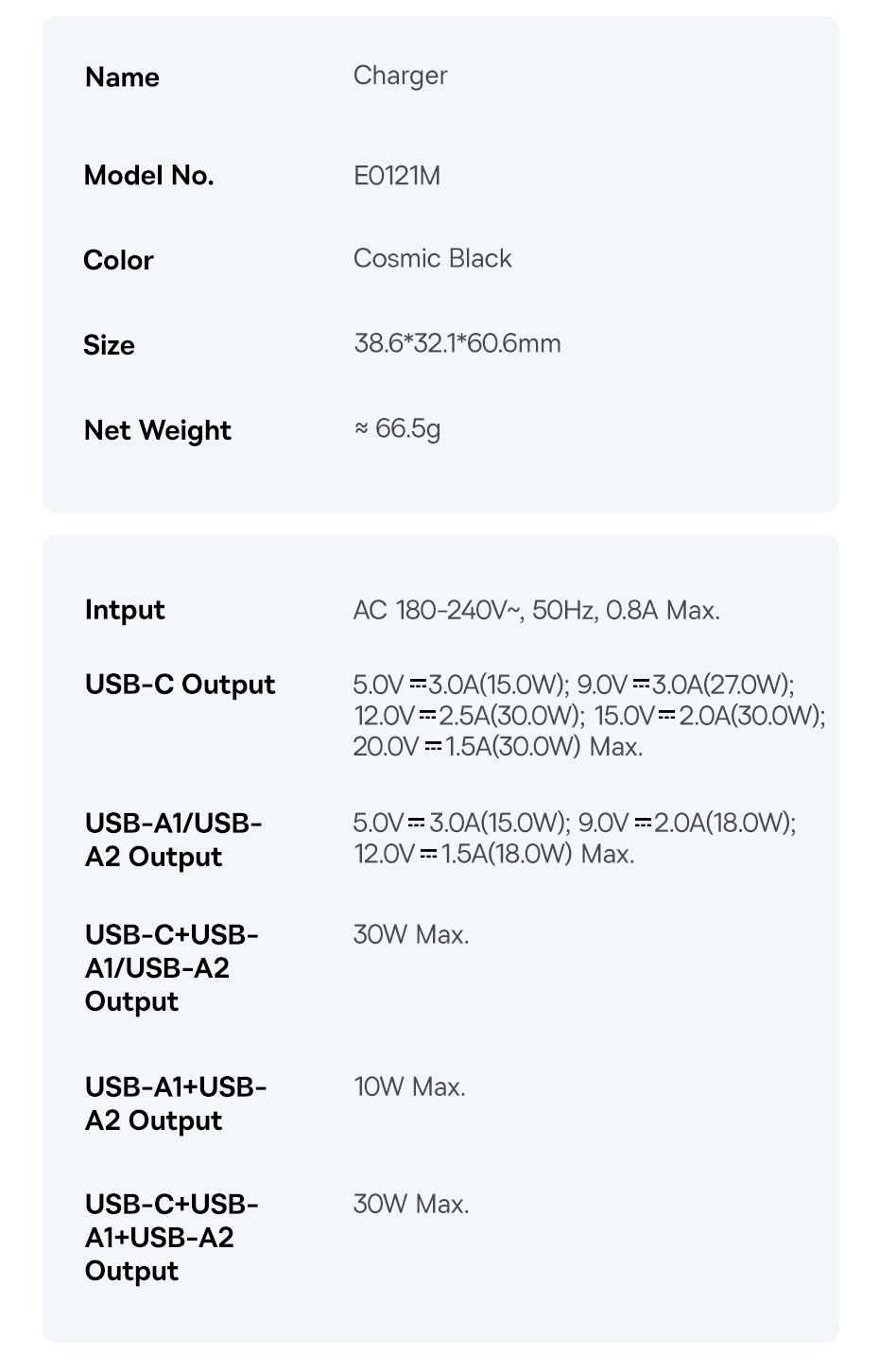
Task: Select the E0121M model number
Action: pos(397,175)
